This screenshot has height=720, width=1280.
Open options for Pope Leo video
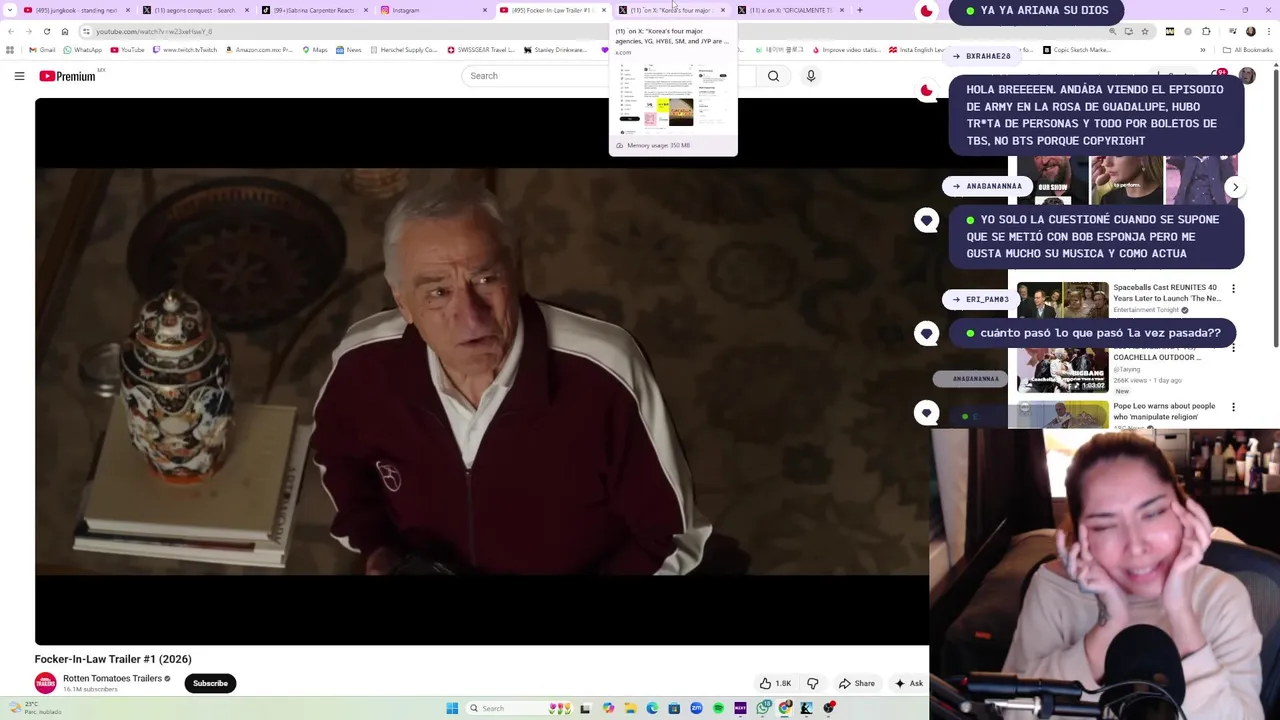coord(1233,407)
